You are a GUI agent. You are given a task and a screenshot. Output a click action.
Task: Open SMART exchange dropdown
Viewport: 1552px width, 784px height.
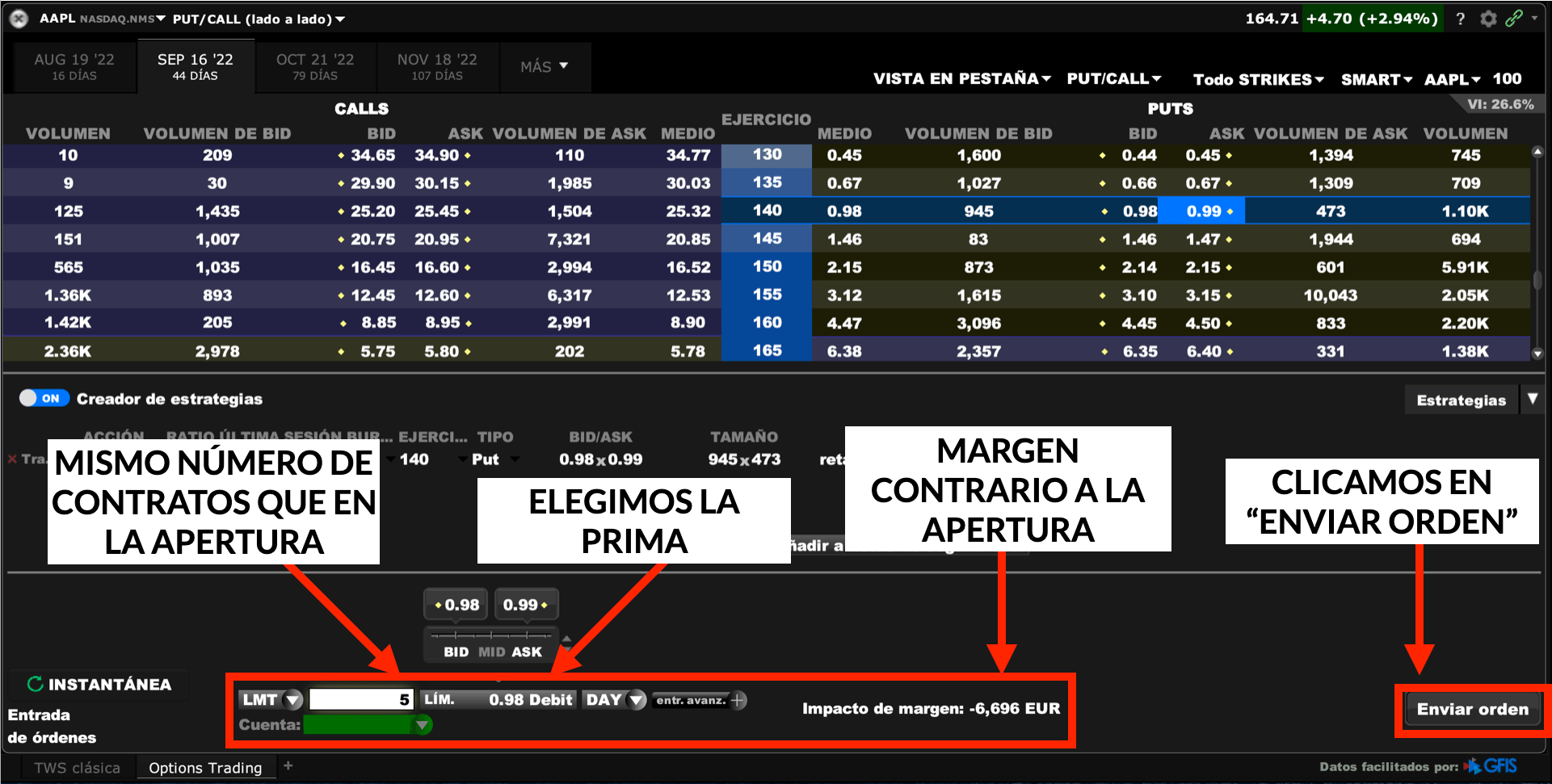(x=1377, y=79)
